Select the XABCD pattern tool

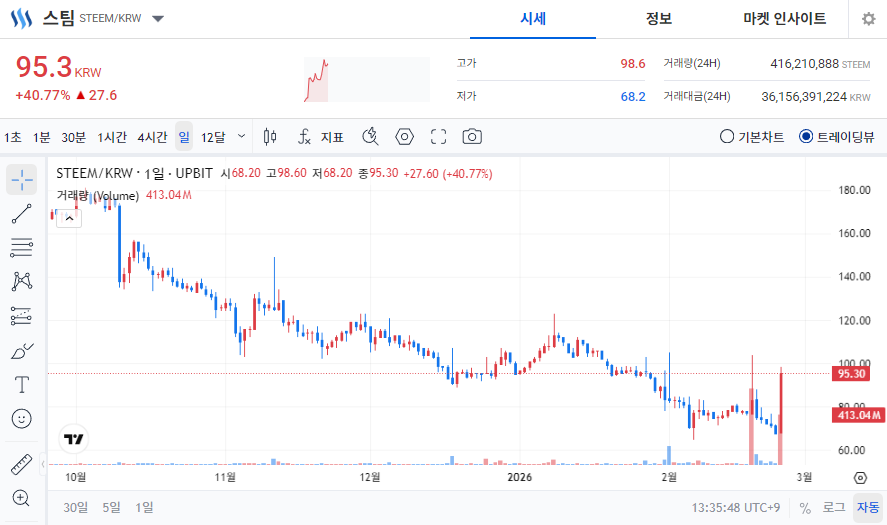(x=21, y=281)
